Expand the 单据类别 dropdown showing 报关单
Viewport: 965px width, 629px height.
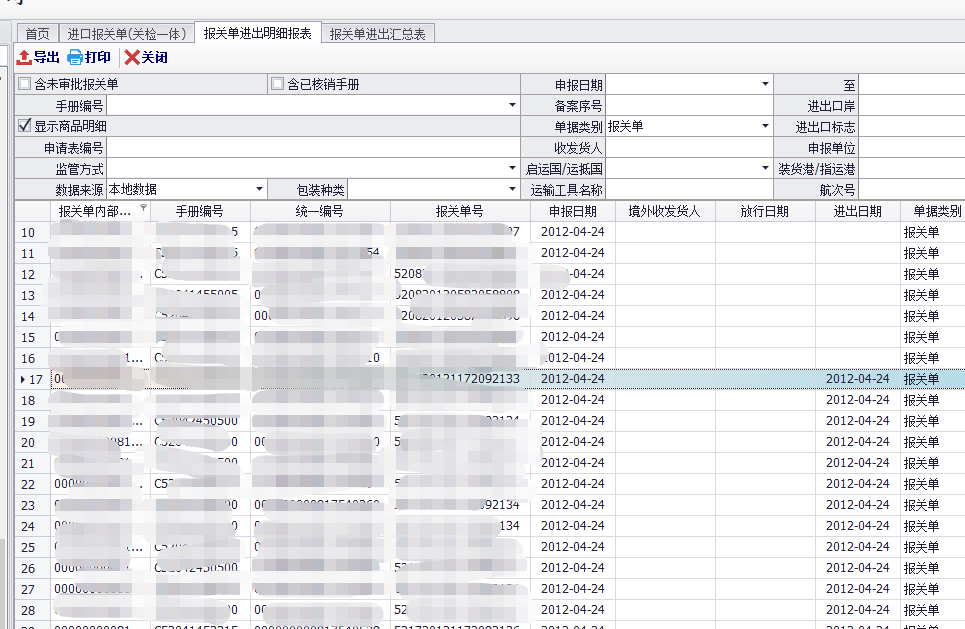tap(766, 127)
